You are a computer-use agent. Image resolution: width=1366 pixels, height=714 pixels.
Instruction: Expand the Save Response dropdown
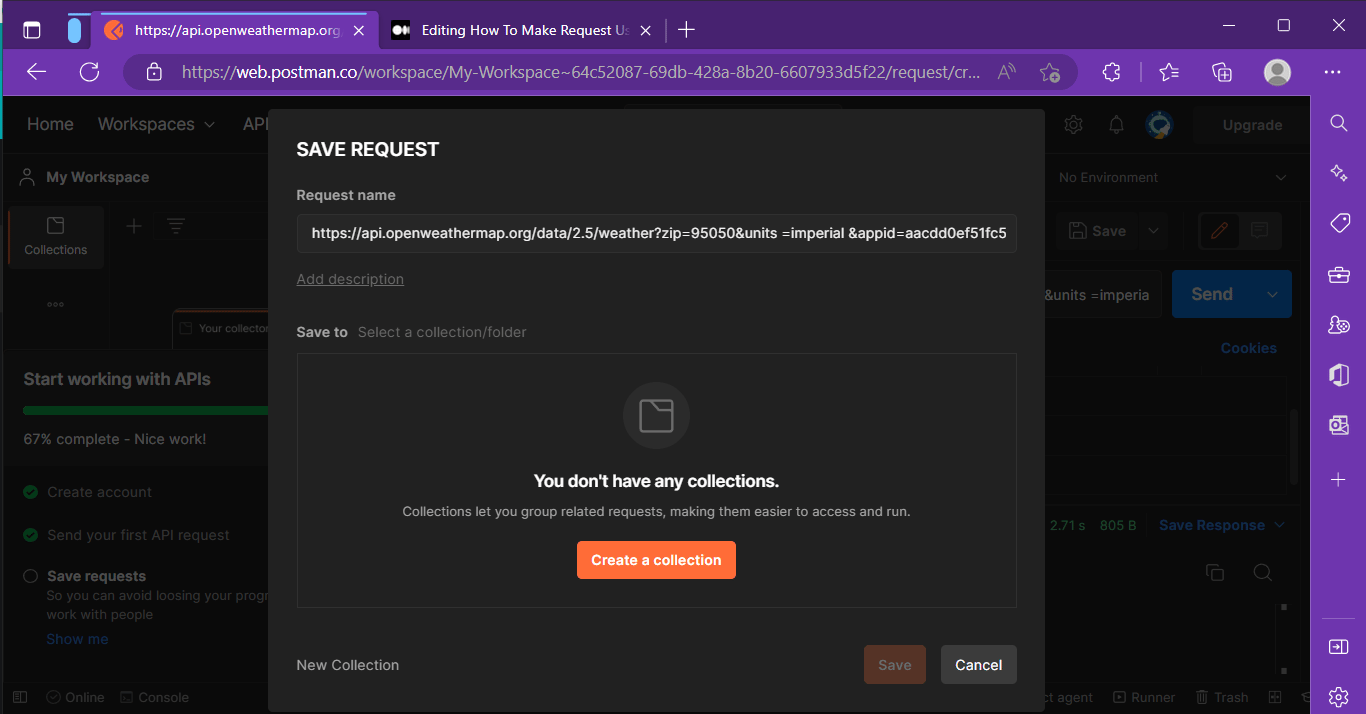coord(1222,525)
